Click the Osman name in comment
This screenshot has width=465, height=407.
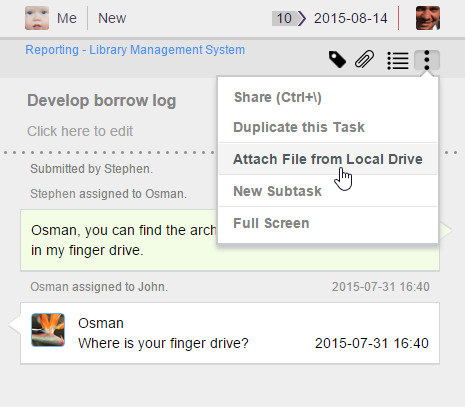[x=101, y=323]
